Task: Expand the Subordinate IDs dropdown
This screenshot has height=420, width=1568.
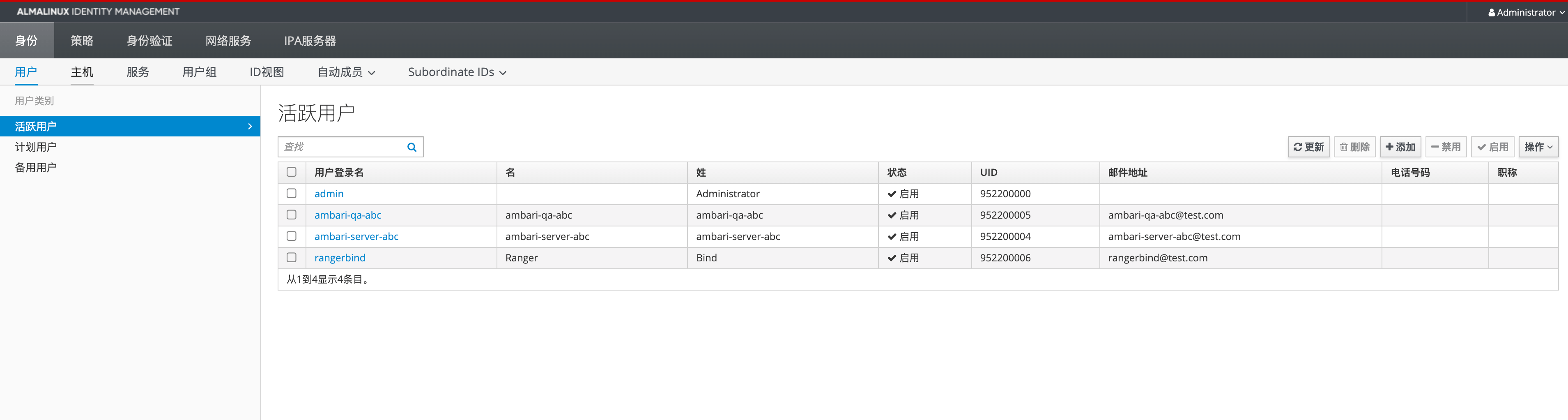Action: point(457,72)
